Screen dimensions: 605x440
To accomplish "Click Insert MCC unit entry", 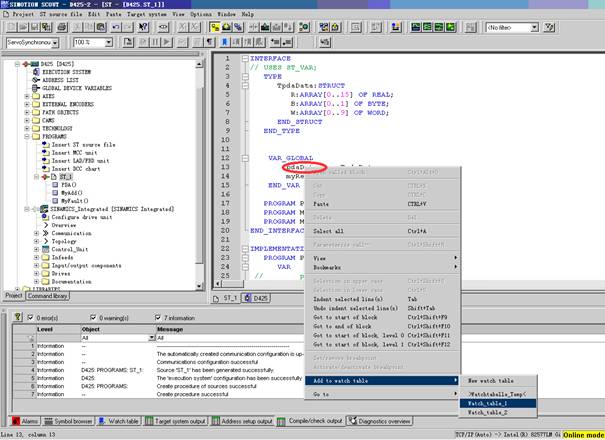I will (x=74, y=153).
